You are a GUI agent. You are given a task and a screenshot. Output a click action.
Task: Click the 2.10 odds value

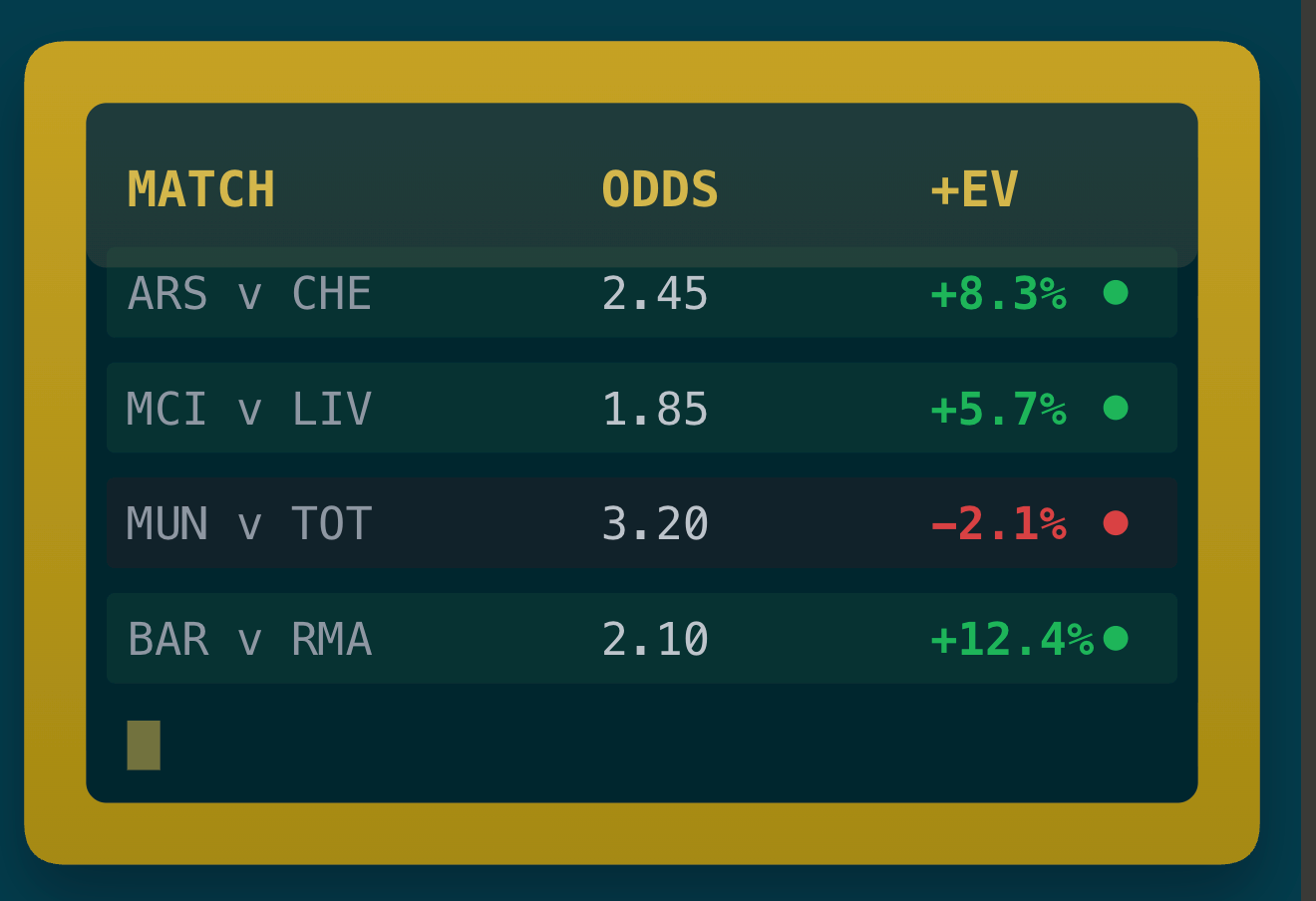point(655,640)
